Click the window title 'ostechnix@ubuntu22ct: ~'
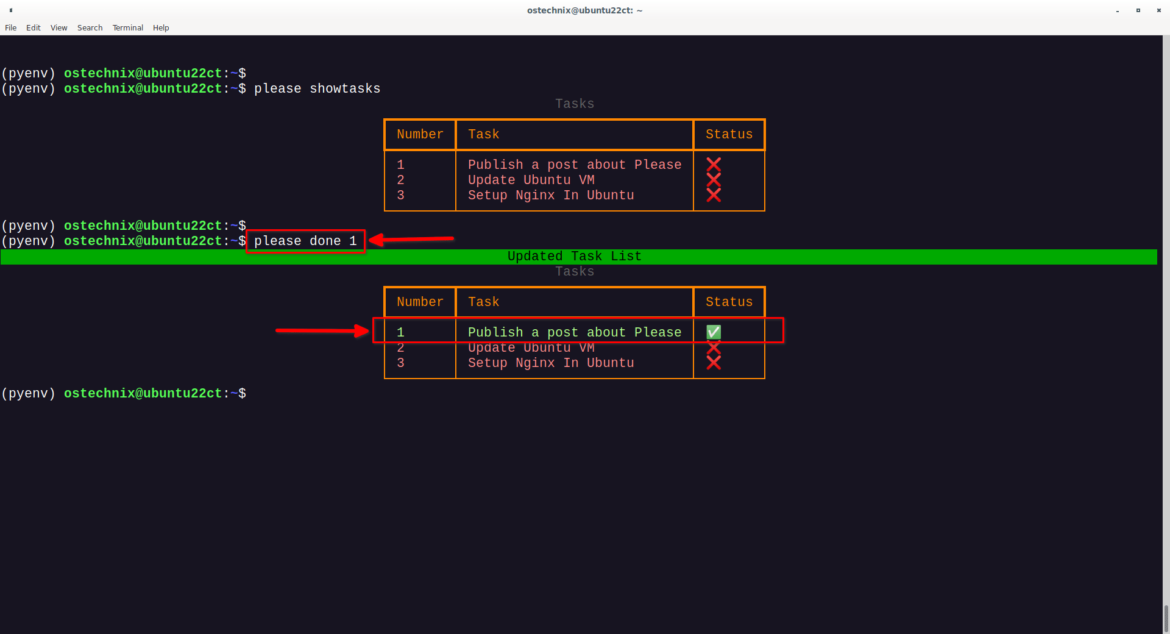Screen dimensions: 1170x634 click(584, 10)
